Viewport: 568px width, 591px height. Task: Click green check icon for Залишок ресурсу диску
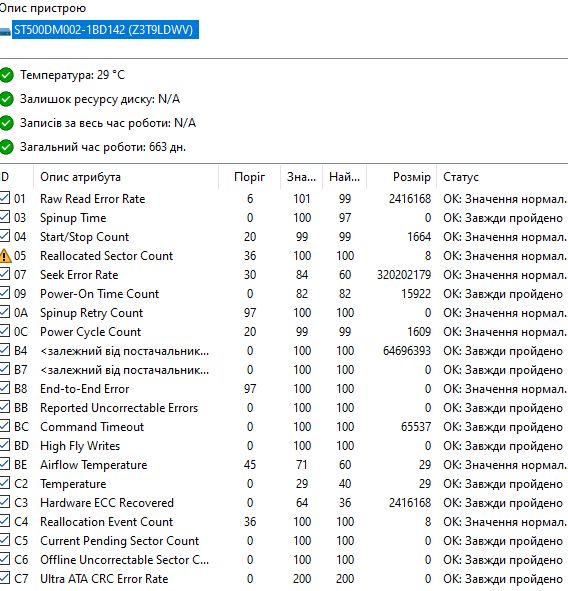(6, 99)
